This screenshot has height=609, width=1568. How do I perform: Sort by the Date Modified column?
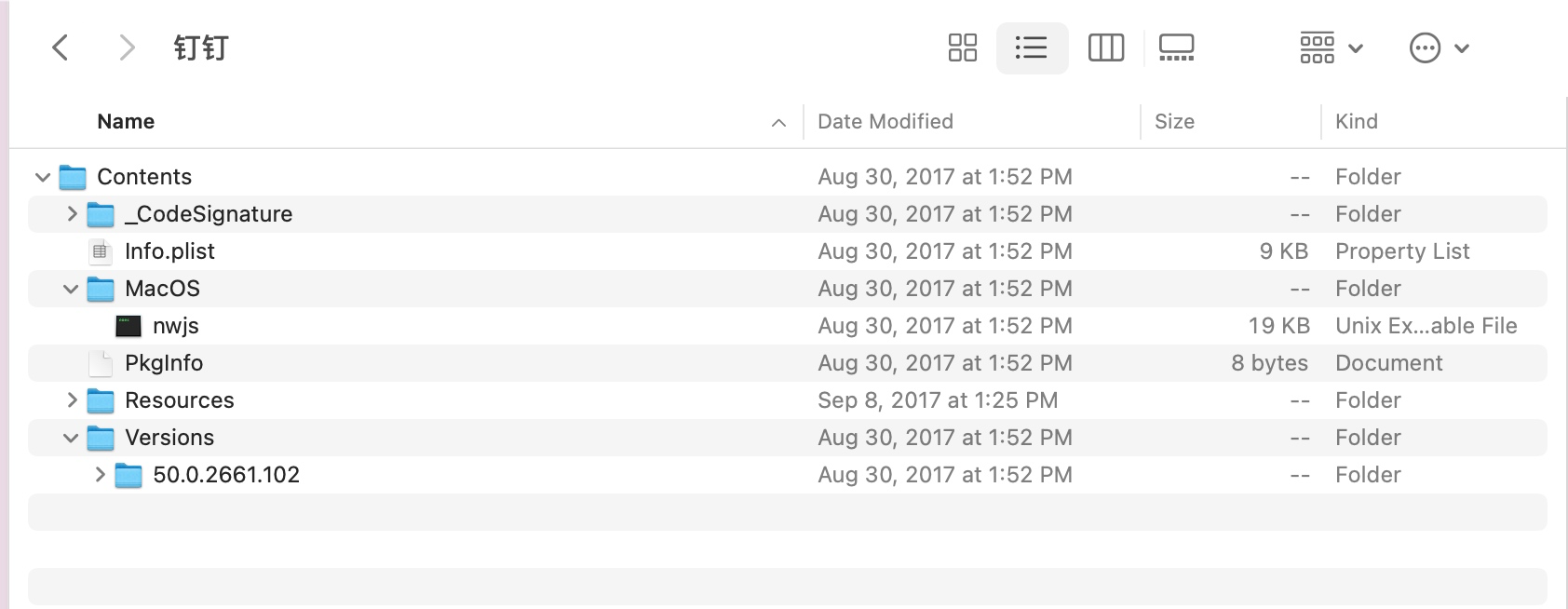click(885, 121)
